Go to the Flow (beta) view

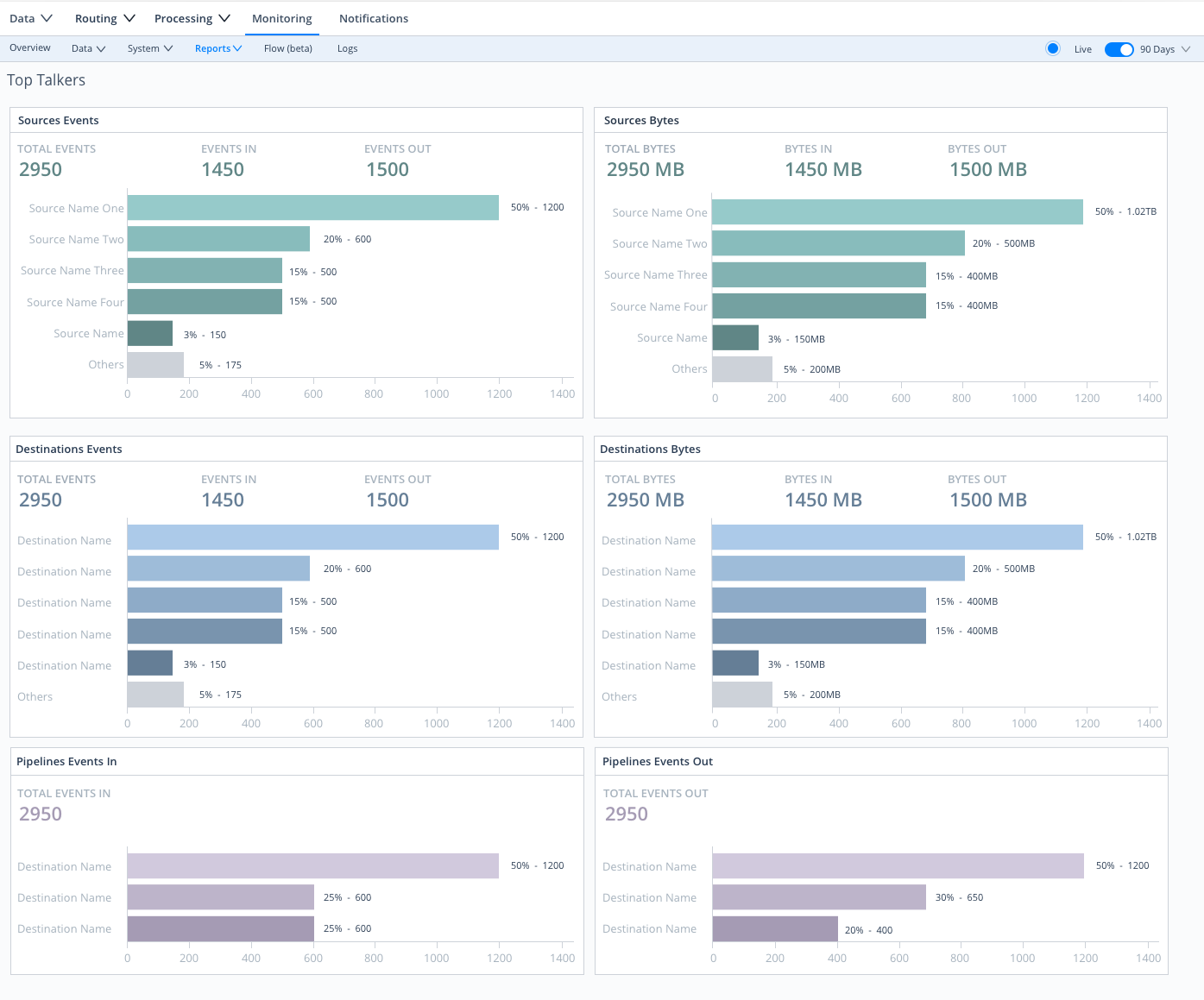point(287,48)
